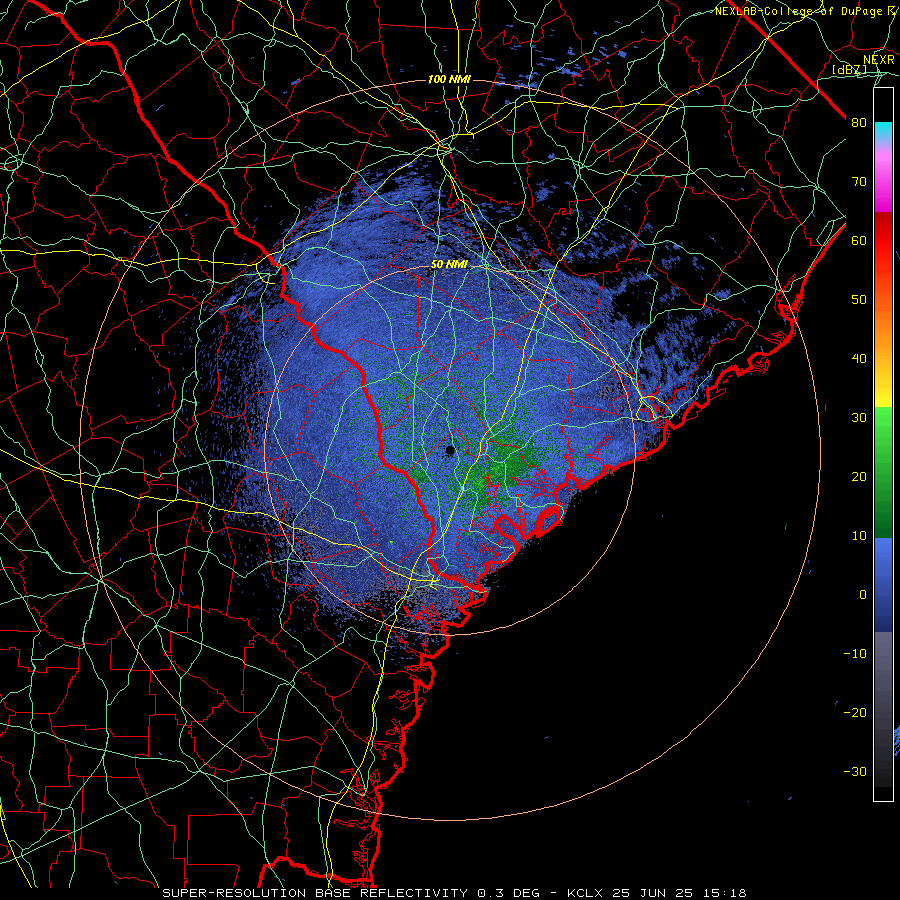Screen dimensions: 900x900
Task: Click the KCLX 25 JUN 25 15:18 timestamp
Action: pos(657,893)
